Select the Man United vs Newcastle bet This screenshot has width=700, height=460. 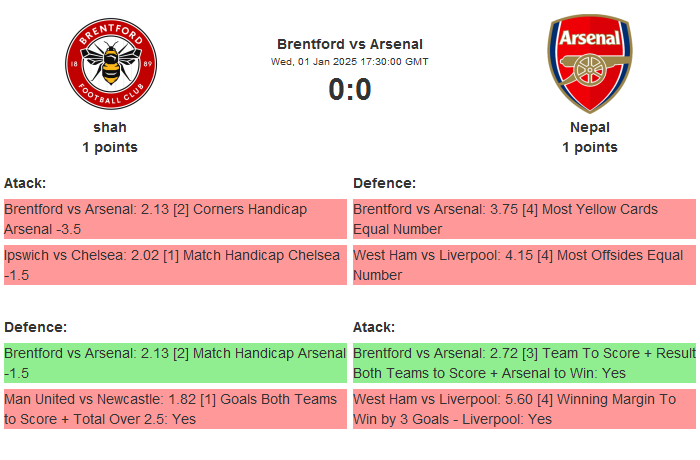pyautogui.click(x=174, y=409)
